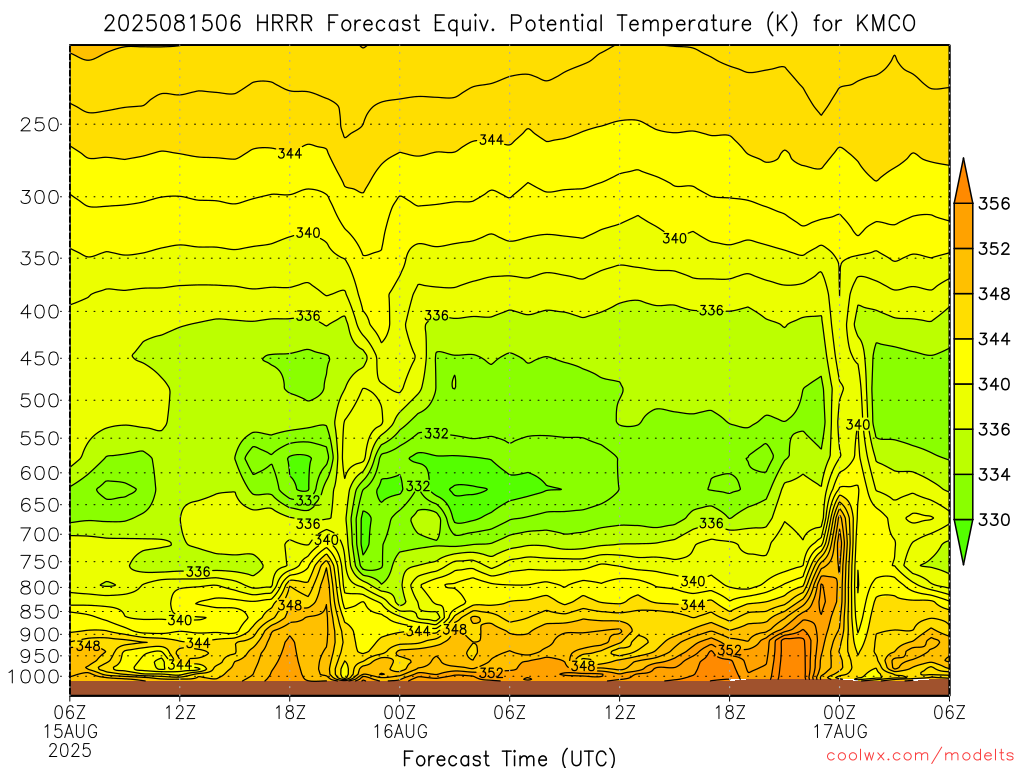Click the 330 colorbar label
The image size is (1024, 768).
pos(994,520)
